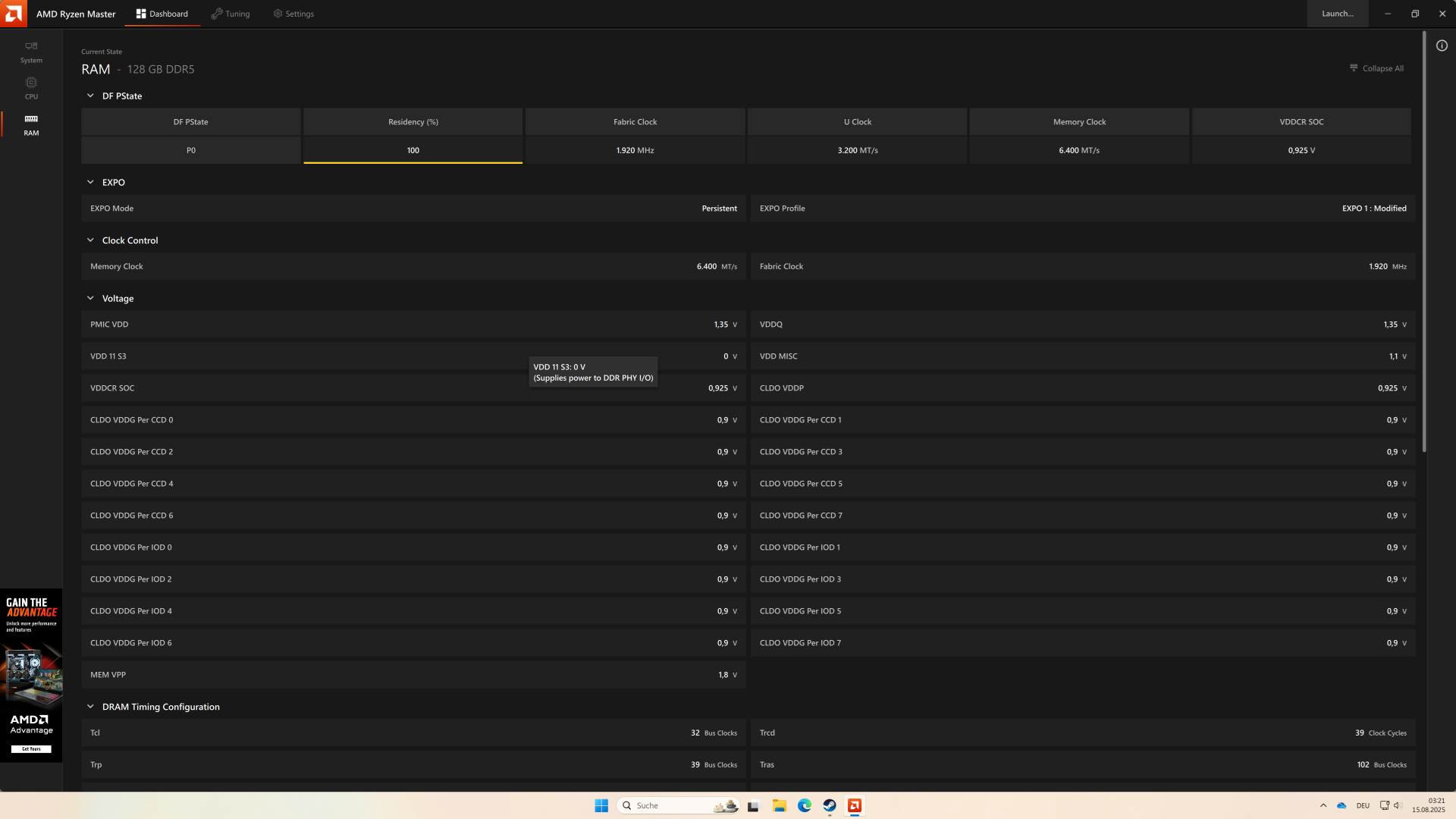1456x819 pixels.
Task: Open the Settings tab
Action: pos(293,14)
